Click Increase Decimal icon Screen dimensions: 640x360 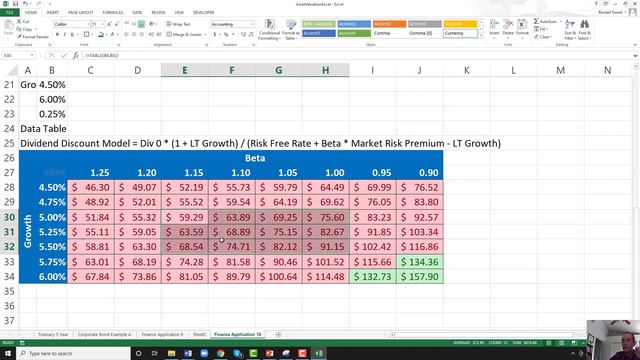[243, 35]
